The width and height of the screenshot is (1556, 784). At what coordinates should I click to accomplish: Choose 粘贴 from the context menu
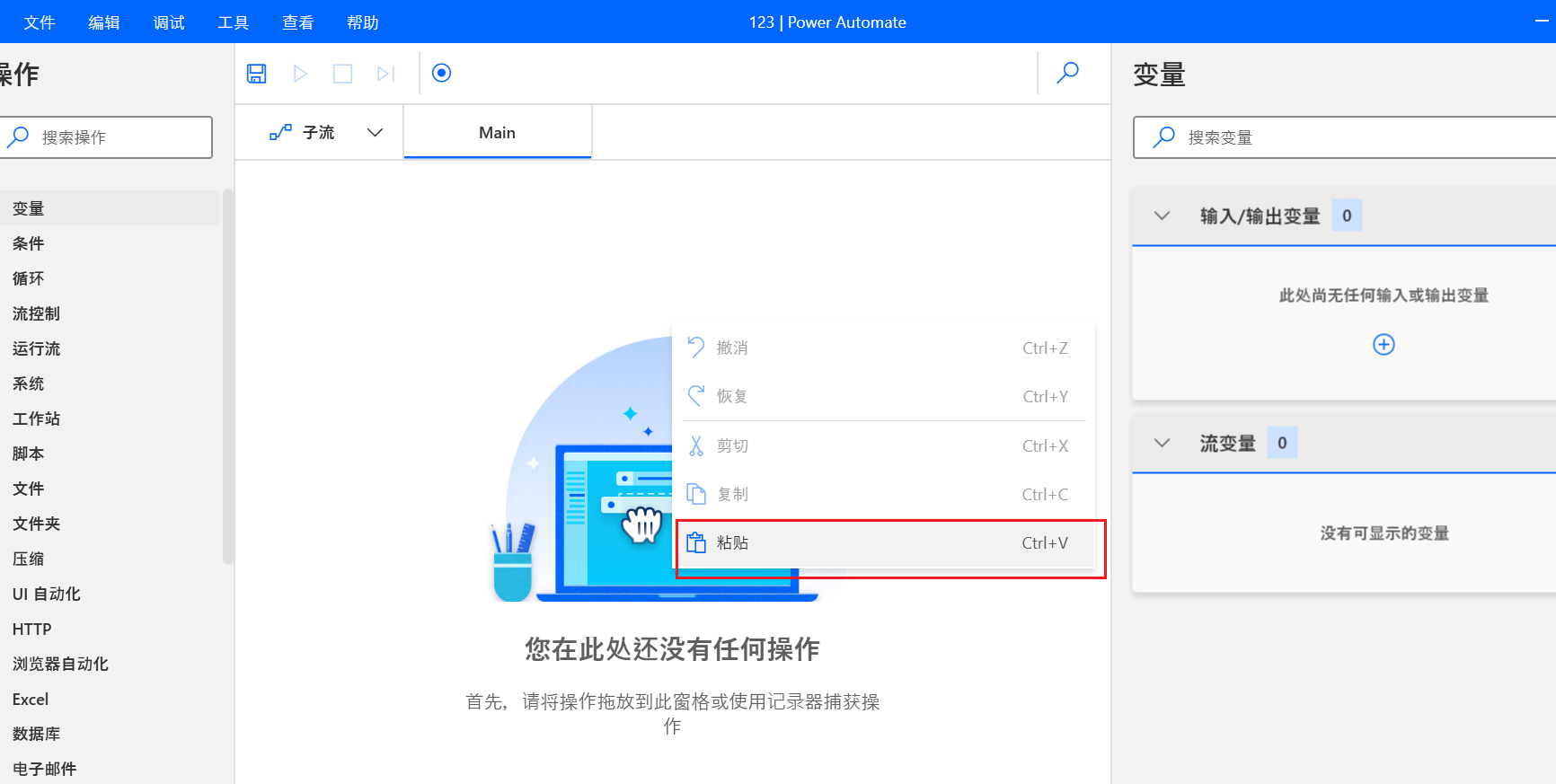(x=886, y=543)
